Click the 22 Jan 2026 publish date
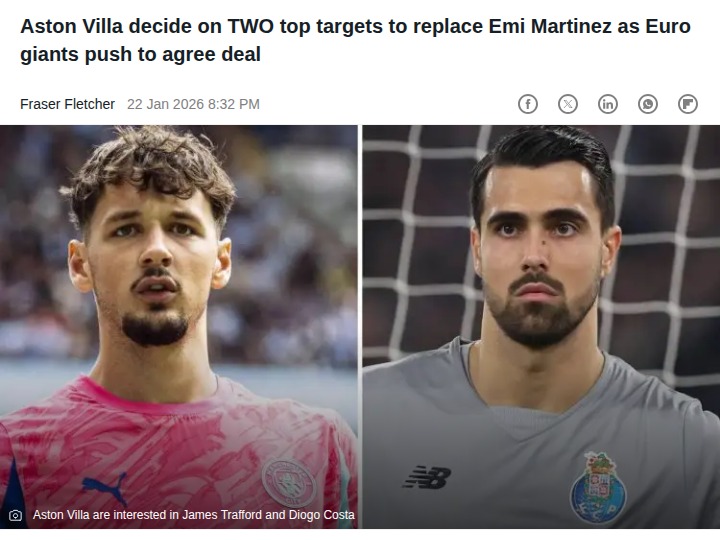Viewport: 720px width, 540px height. pyautogui.click(x=193, y=104)
